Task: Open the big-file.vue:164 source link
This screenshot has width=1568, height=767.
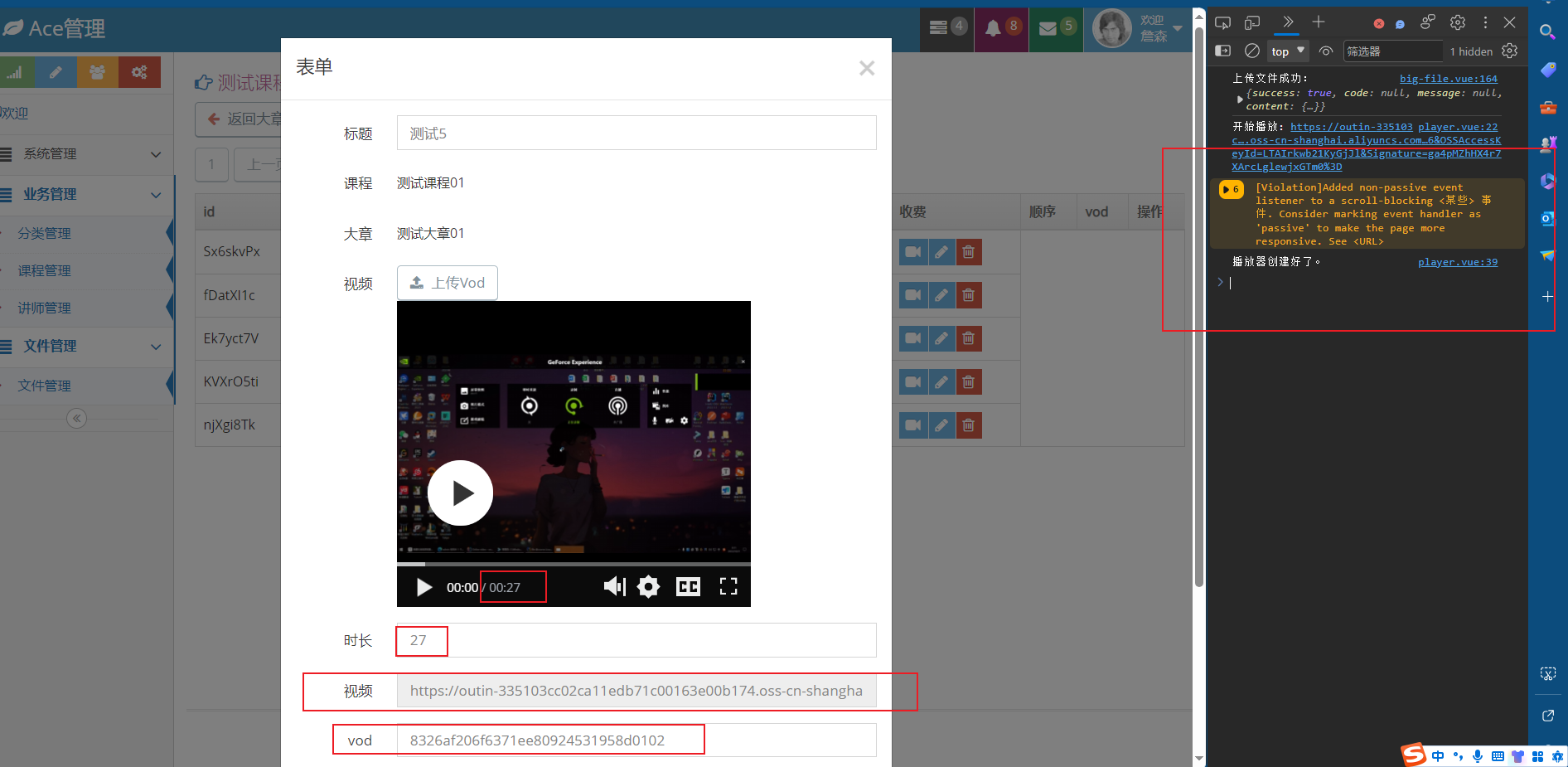Action: pos(1449,79)
